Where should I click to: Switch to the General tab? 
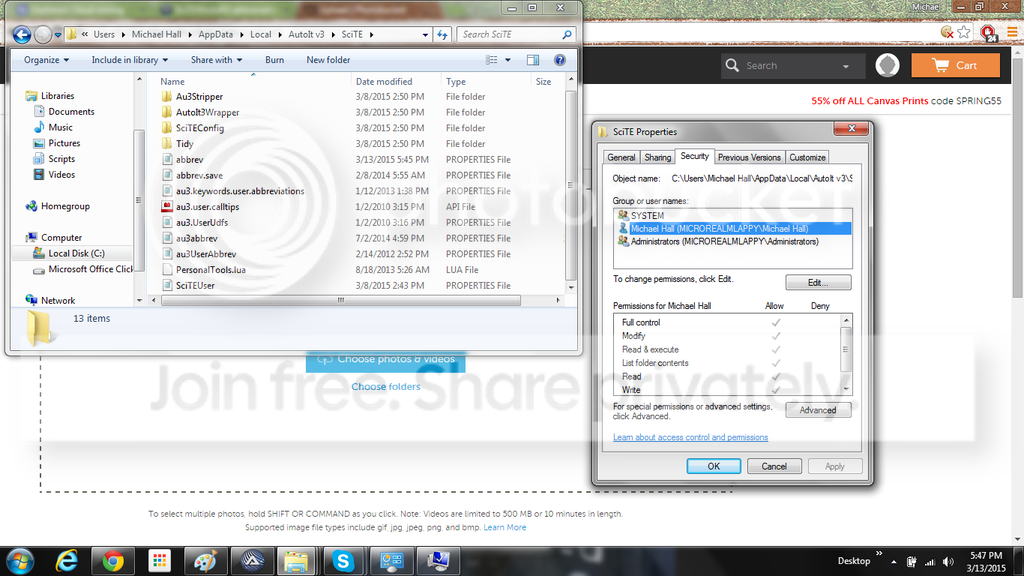click(621, 157)
